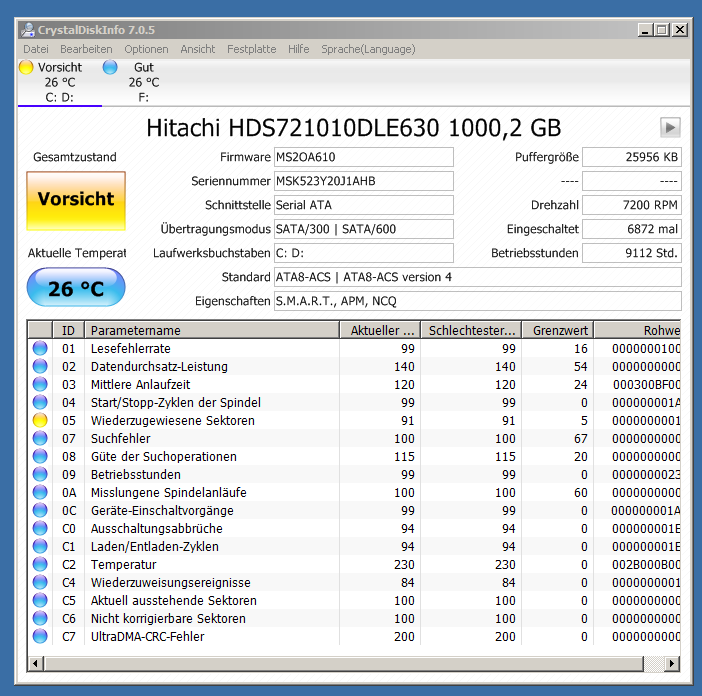
Task: Click blue status orb for Suchfehler
Action: point(40,438)
